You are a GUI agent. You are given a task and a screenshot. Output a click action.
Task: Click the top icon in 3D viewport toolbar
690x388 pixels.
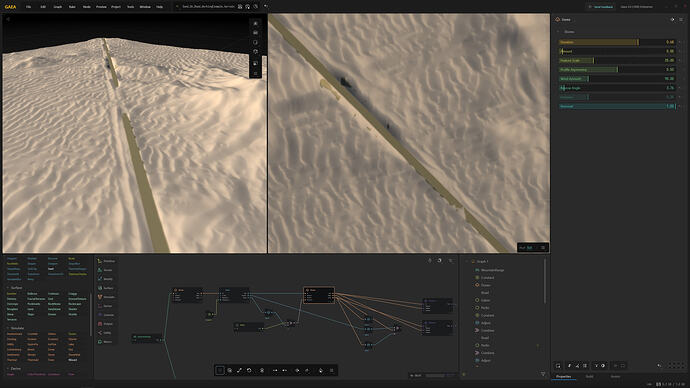pyautogui.click(x=256, y=23)
